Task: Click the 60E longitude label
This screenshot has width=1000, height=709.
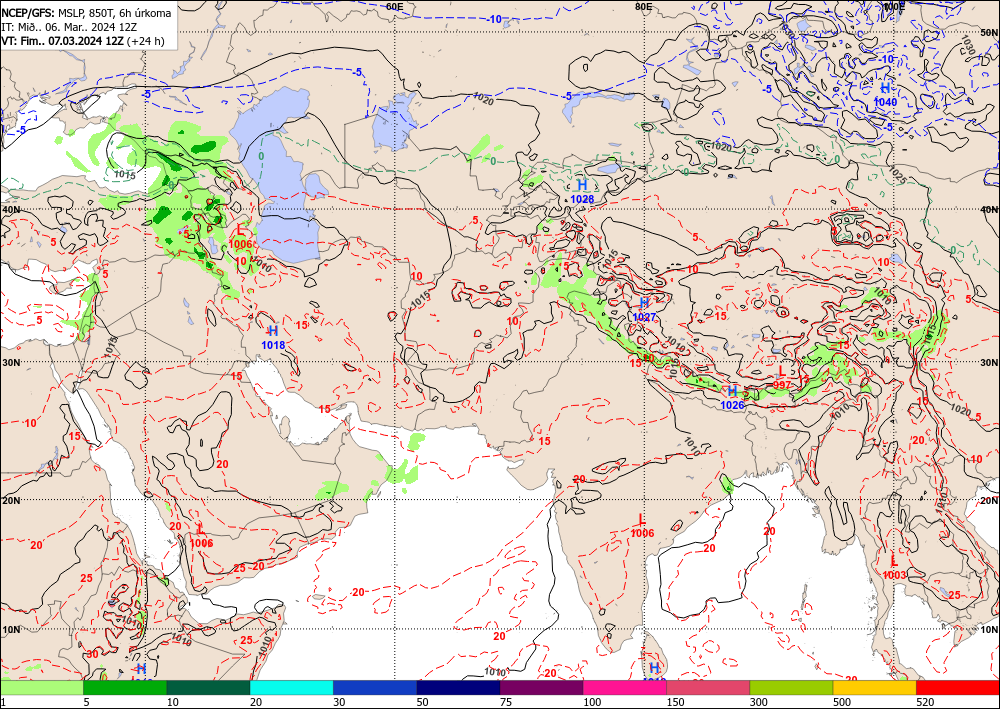Action: click(x=395, y=6)
